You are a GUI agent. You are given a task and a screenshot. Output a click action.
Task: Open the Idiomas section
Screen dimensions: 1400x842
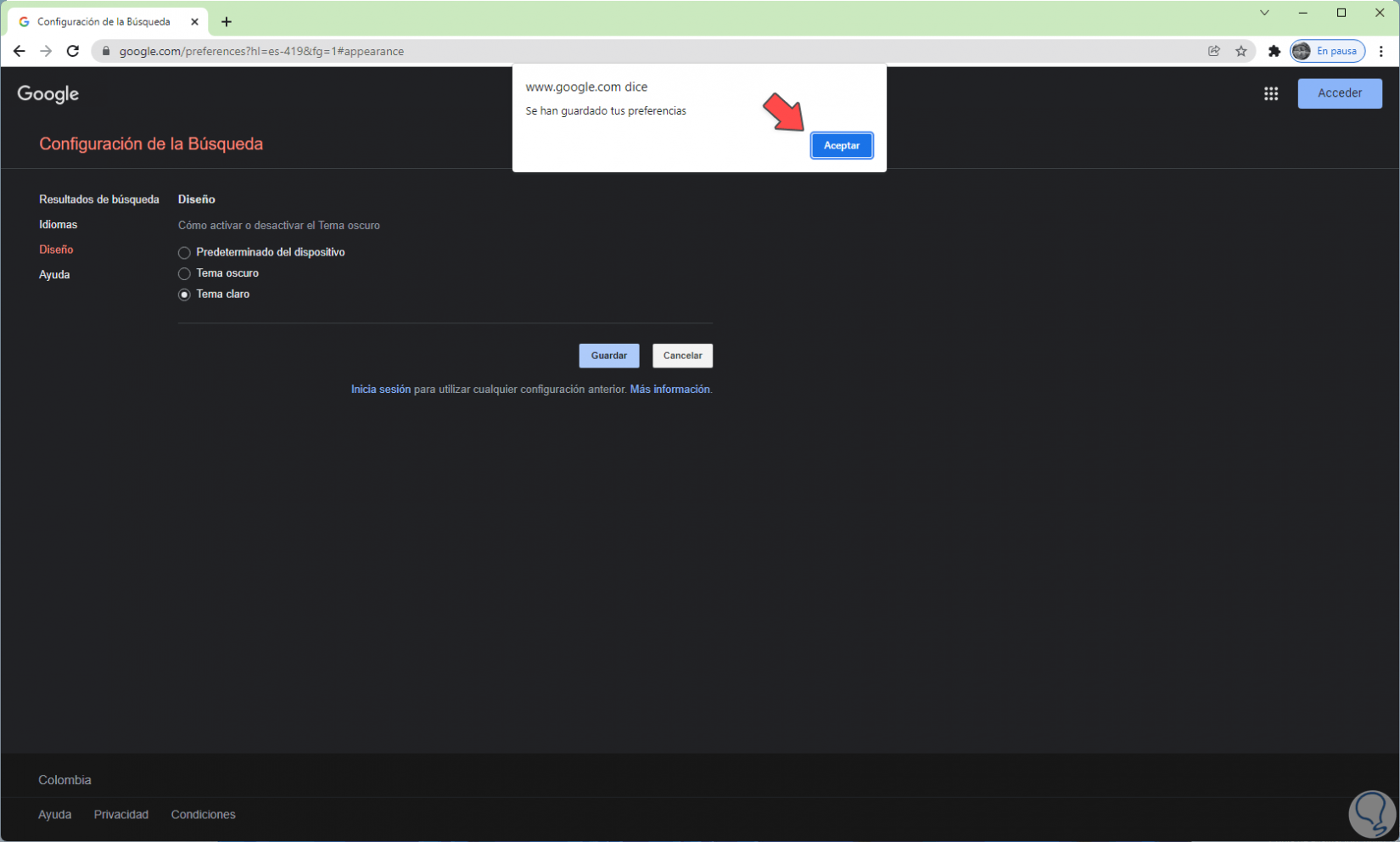click(x=58, y=224)
